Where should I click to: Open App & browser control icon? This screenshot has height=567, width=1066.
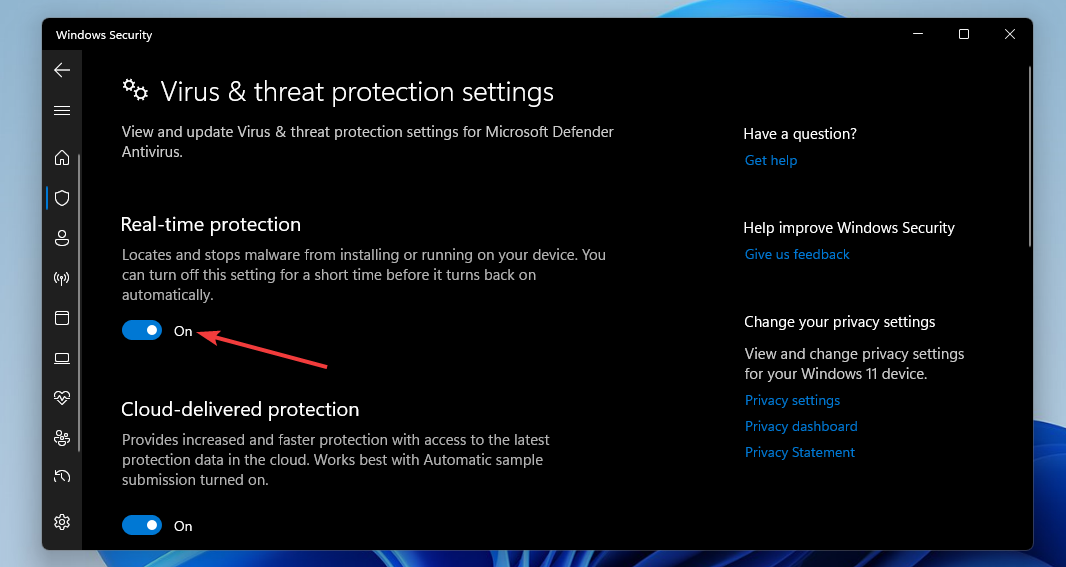[62, 318]
